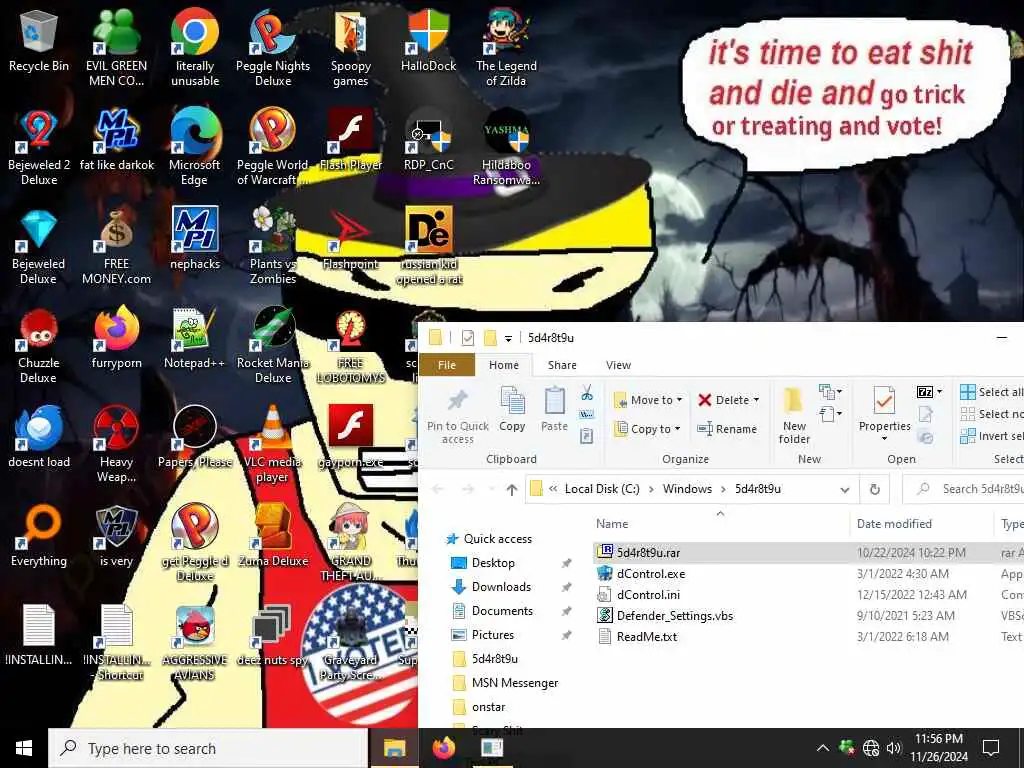Open the Spoopy games folder
The image size is (1024, 768).
(351, 47)
